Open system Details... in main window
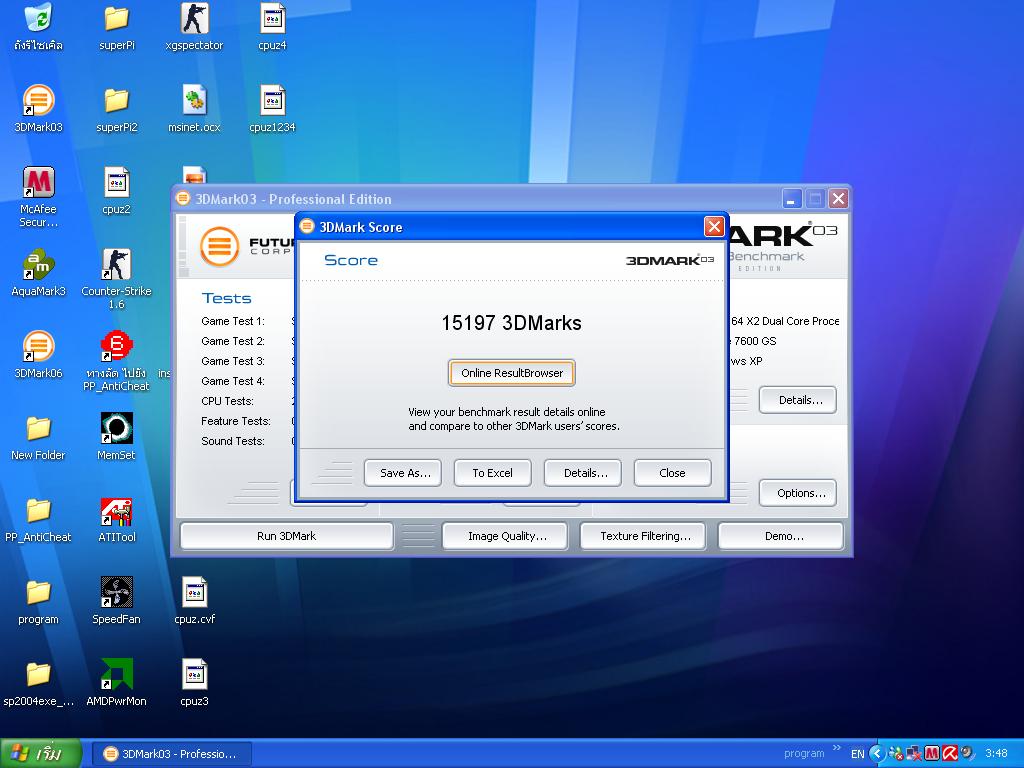The image size is (1024, 768). [798, 400]
